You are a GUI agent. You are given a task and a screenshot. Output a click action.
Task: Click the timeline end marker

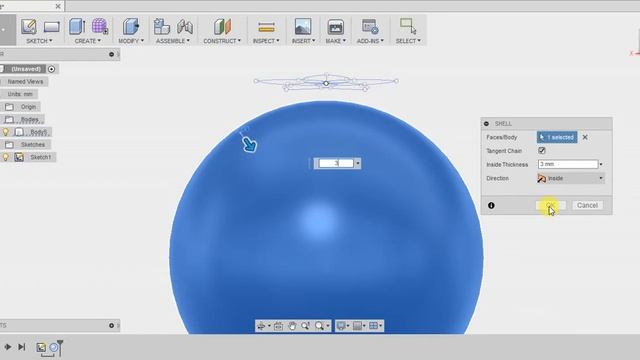point(60,347)
